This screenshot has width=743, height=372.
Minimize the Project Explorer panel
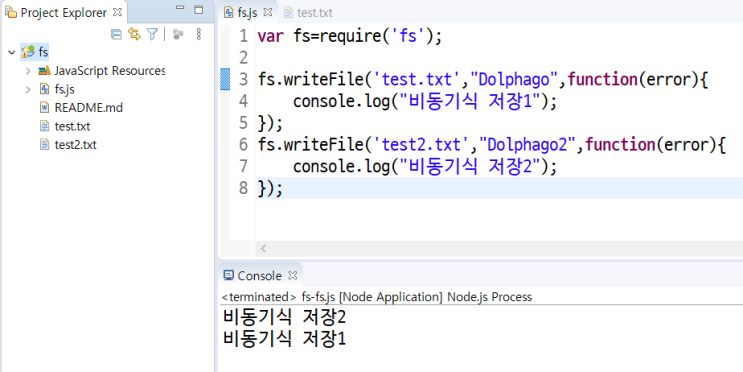(180, 9)
